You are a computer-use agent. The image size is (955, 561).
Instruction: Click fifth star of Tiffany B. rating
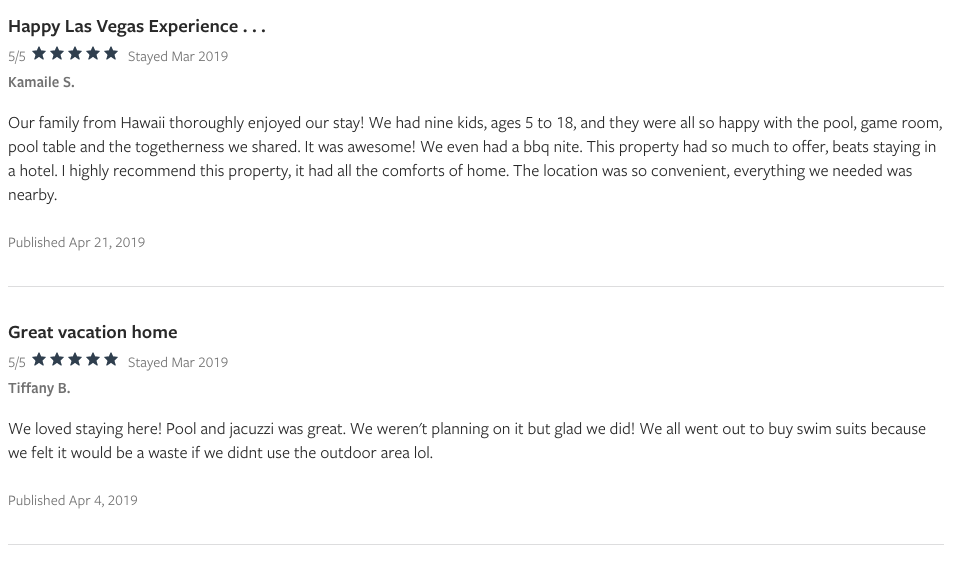(111, 359)
